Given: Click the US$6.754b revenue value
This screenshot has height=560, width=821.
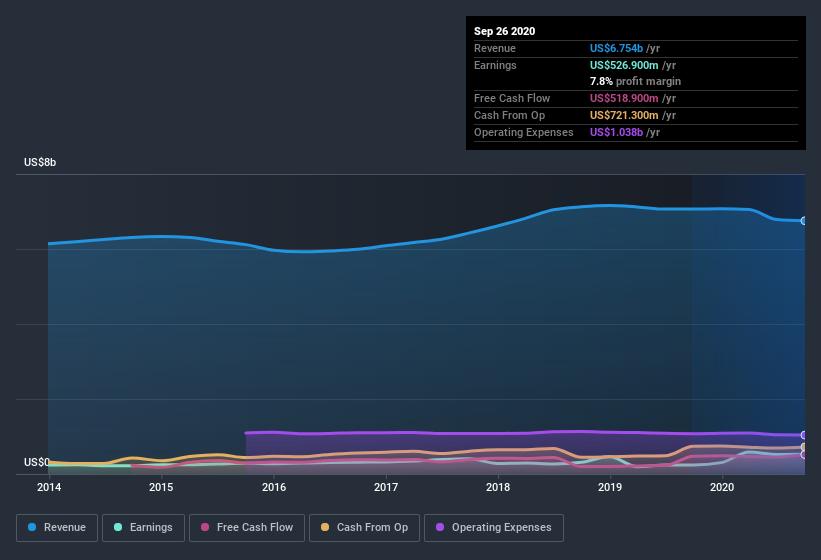Looking at the screenshot, I should pos(616,48).
